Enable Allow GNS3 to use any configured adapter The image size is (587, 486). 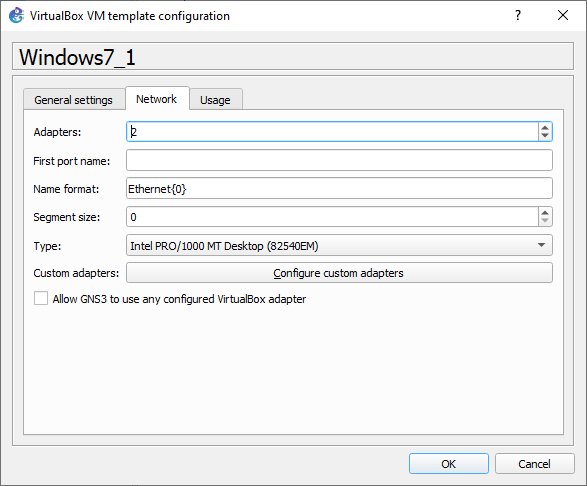(41, 299)
